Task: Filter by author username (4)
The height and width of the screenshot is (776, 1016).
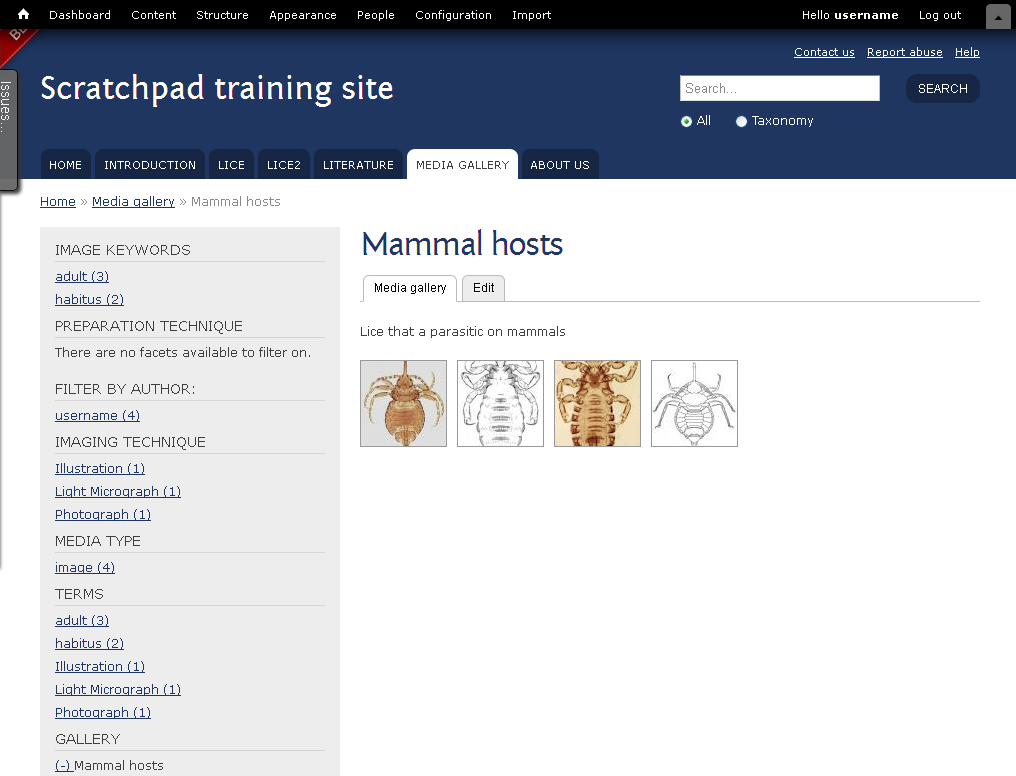Action: click(97, 415)
